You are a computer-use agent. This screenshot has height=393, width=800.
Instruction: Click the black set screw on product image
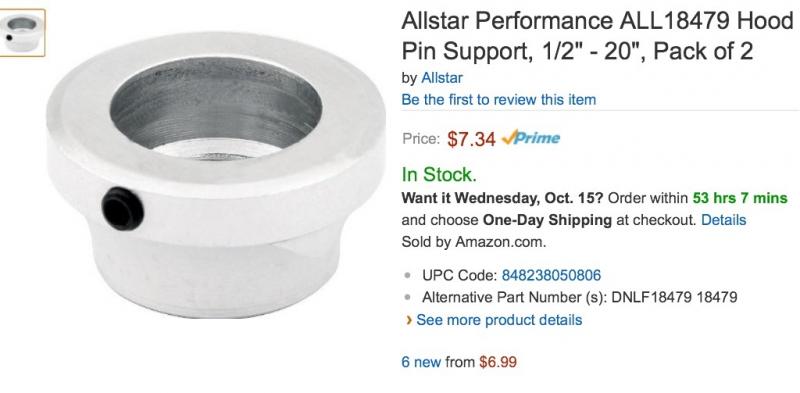click(x=122, y=208)
